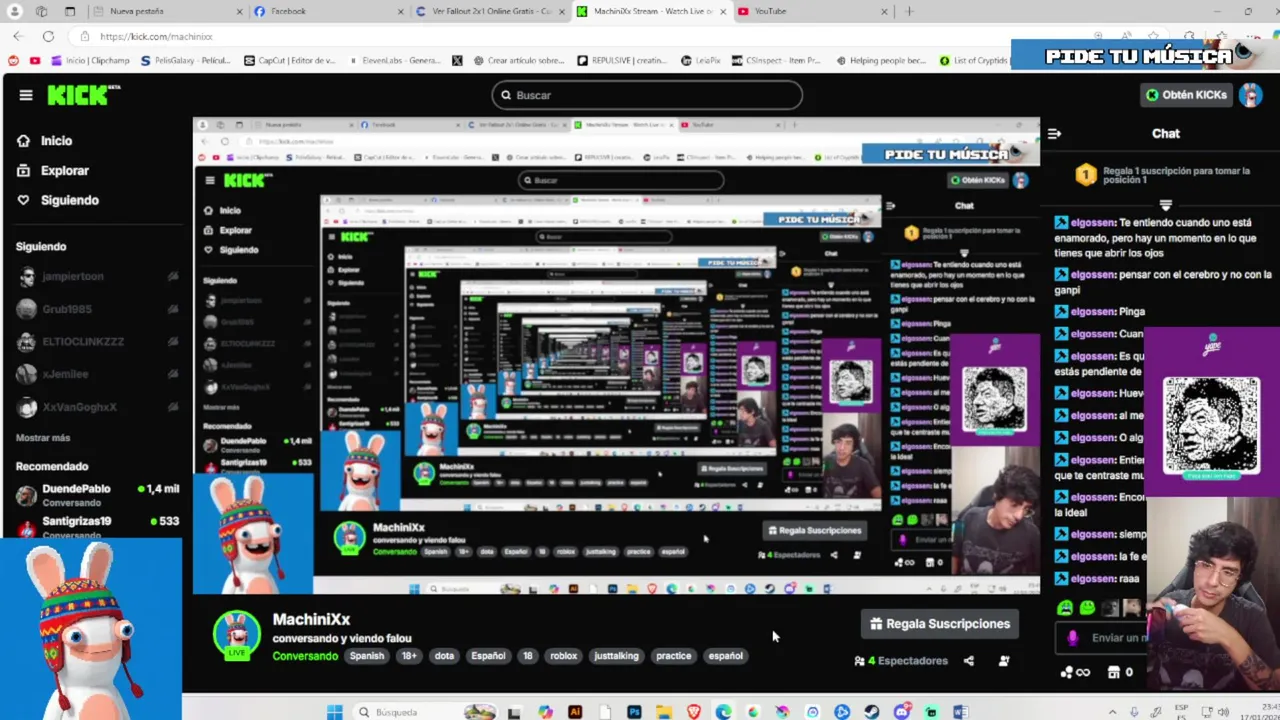Open recommended channel DuendePablo

coord(96,494)
